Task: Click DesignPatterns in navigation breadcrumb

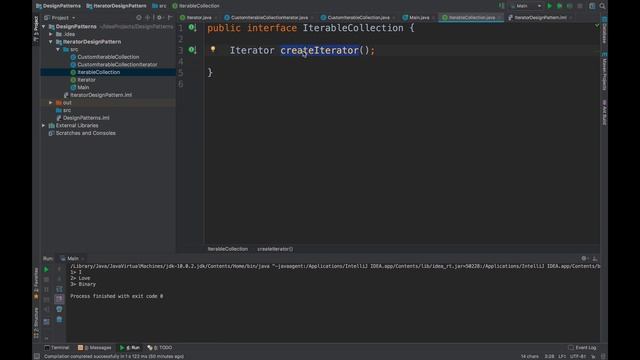Action: [58, 6]
